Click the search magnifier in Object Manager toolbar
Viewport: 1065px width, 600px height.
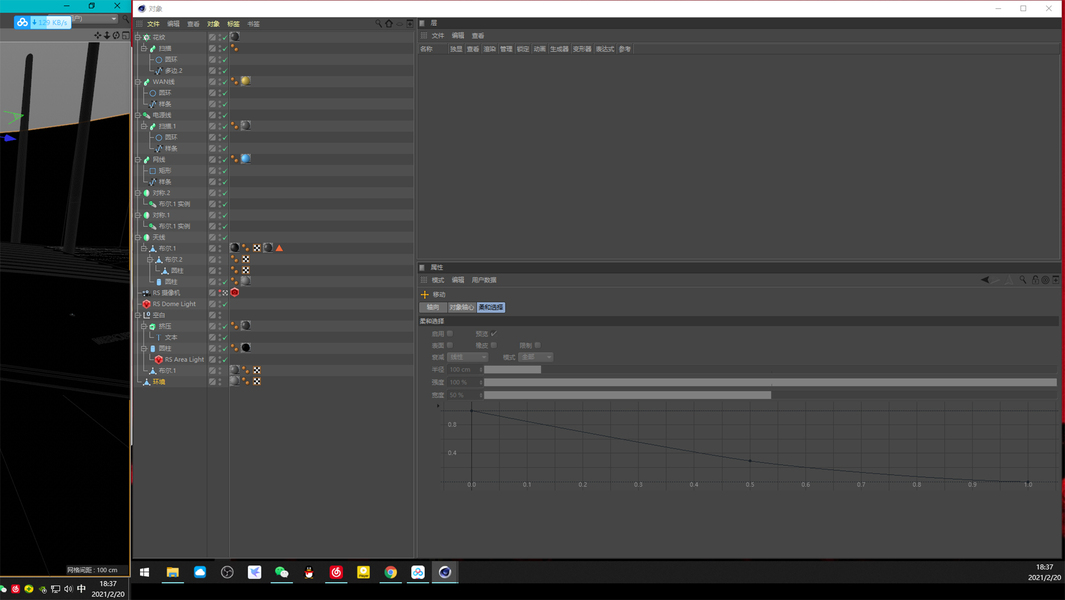378,24
